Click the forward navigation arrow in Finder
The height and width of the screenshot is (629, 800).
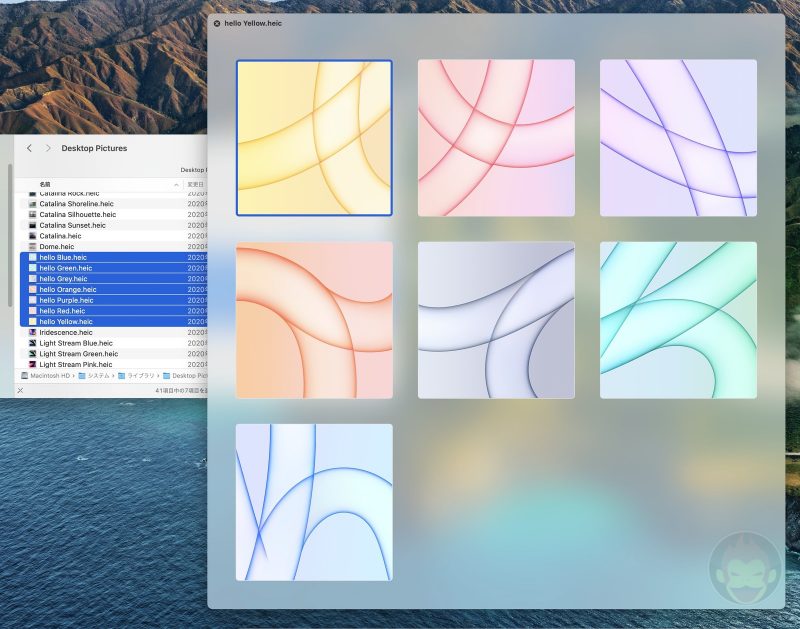point(47,148)
